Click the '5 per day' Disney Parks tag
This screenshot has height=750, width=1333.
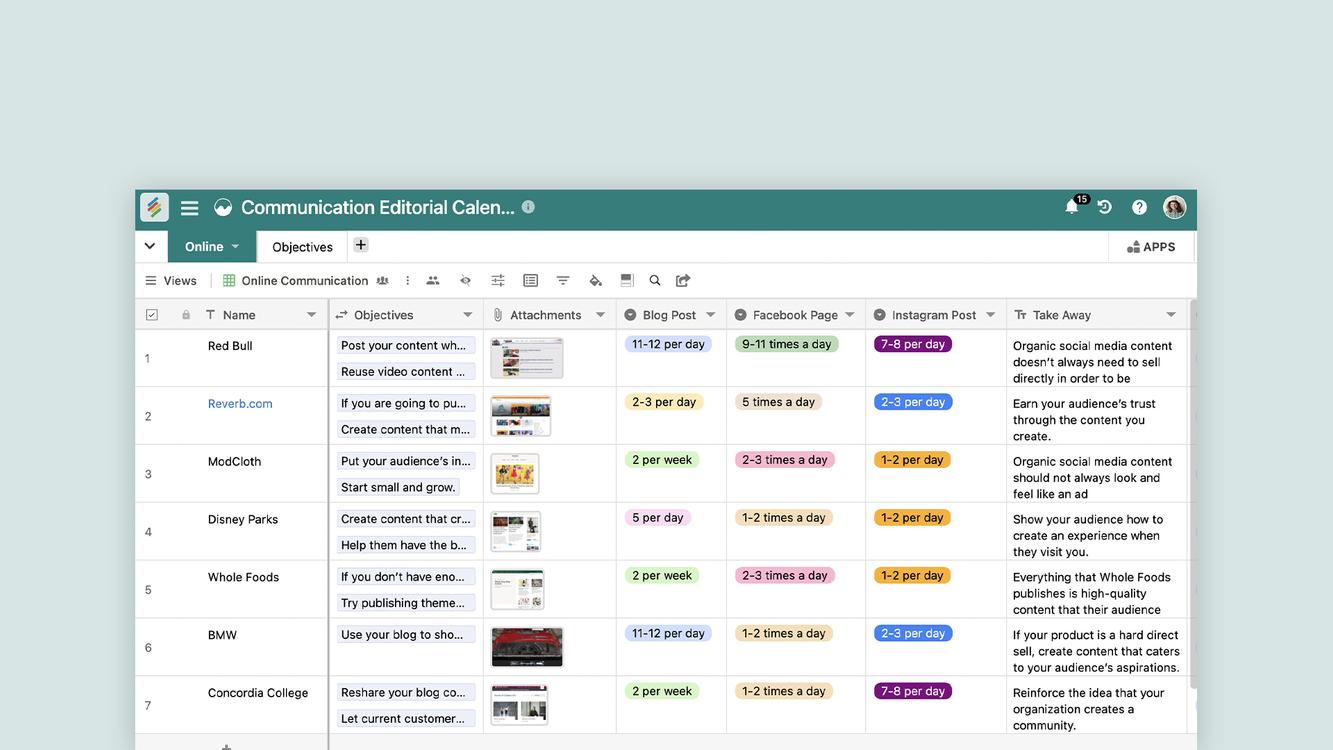(x=658, y=518)
